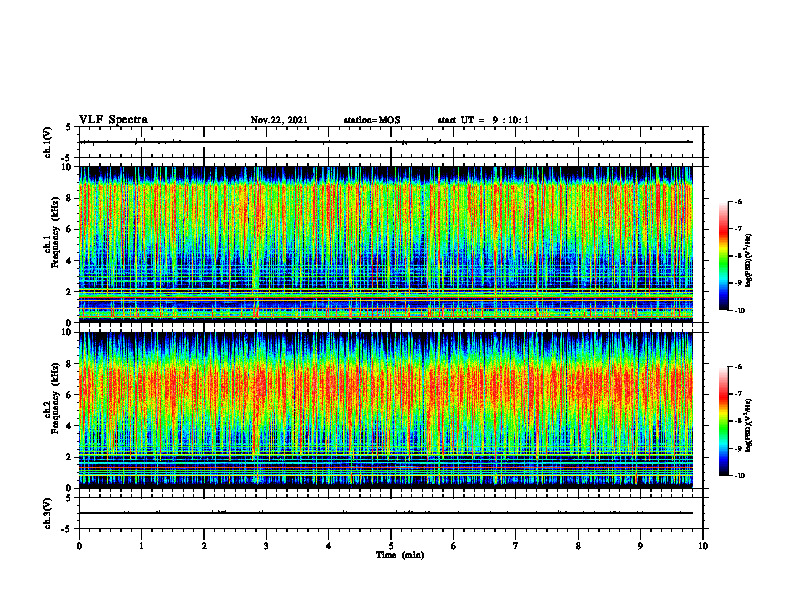
Task: Click the "VLF Spectra" plot title
Action: point(113,120)
